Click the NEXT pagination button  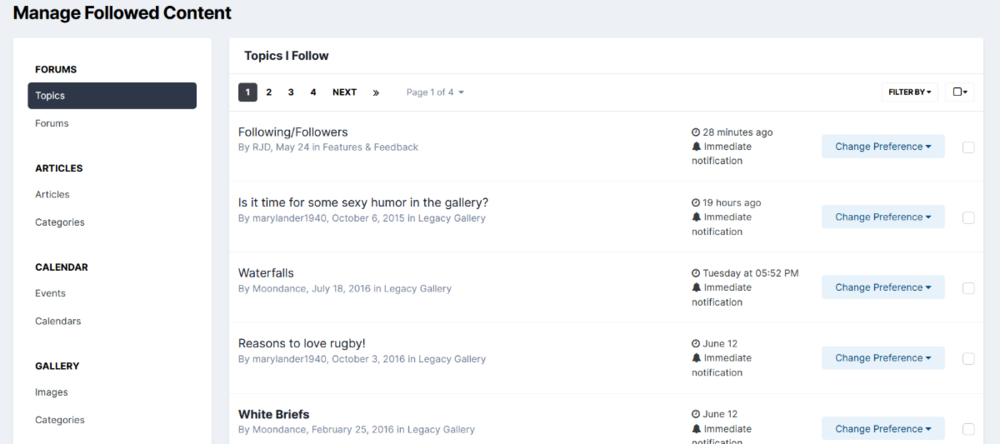point(344,92)
